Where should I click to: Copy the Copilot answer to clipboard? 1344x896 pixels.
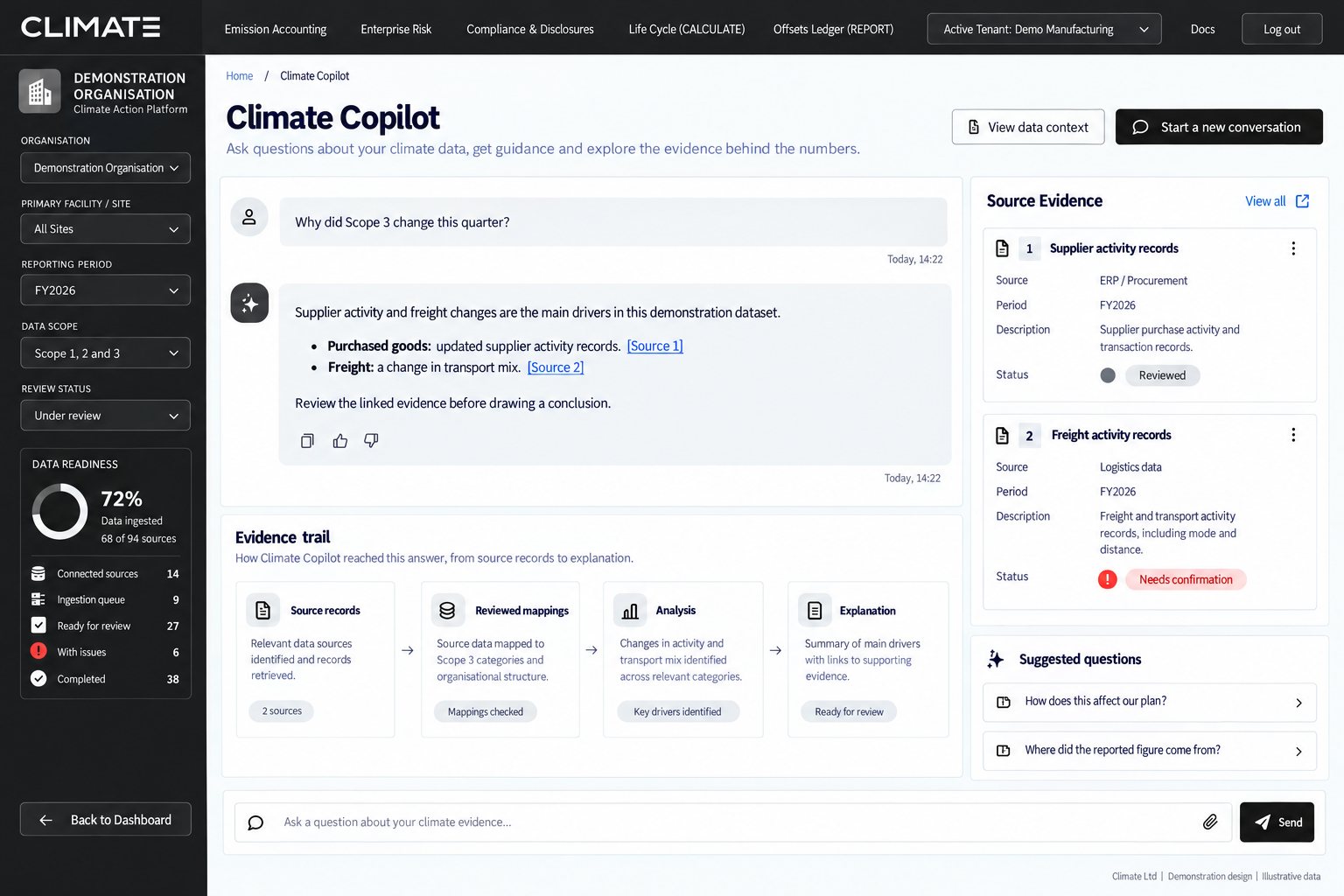(x=307, y=441)
